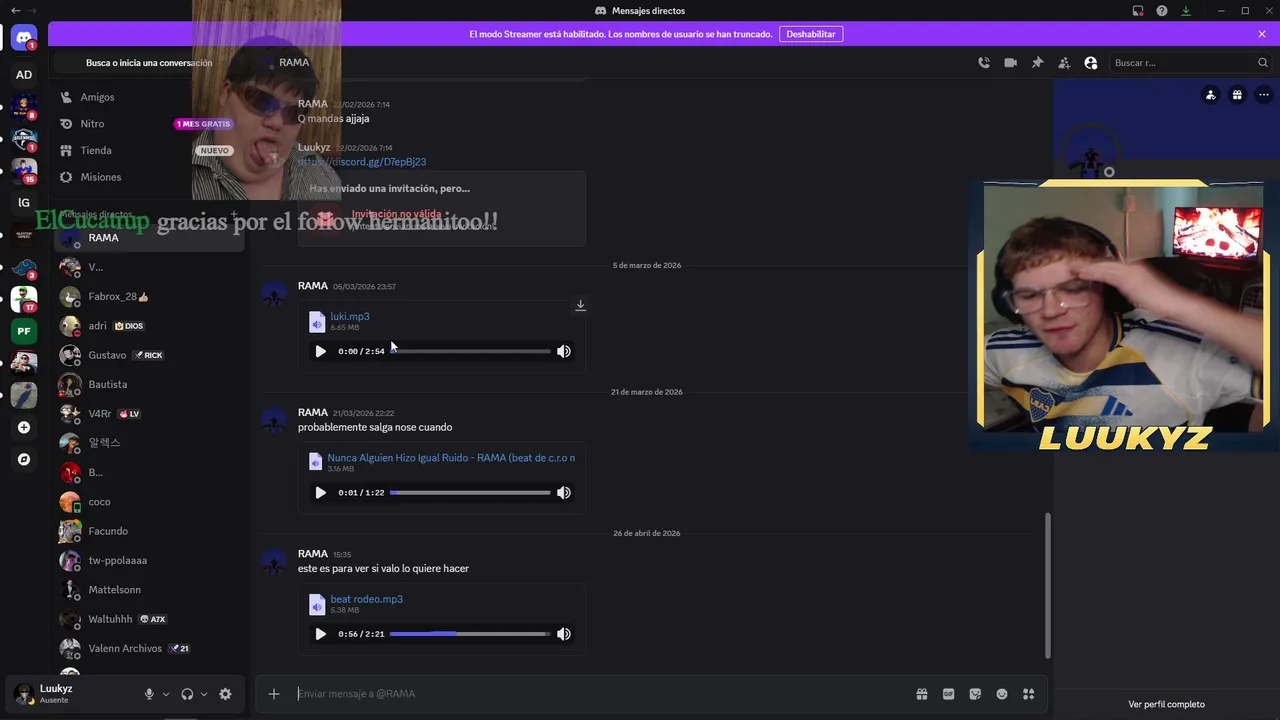1280x720 pixels.
Task: Open Nunca Alguien Hizo Igual Ruido file link
Action: pyautogui.click(x=451, y=458)
